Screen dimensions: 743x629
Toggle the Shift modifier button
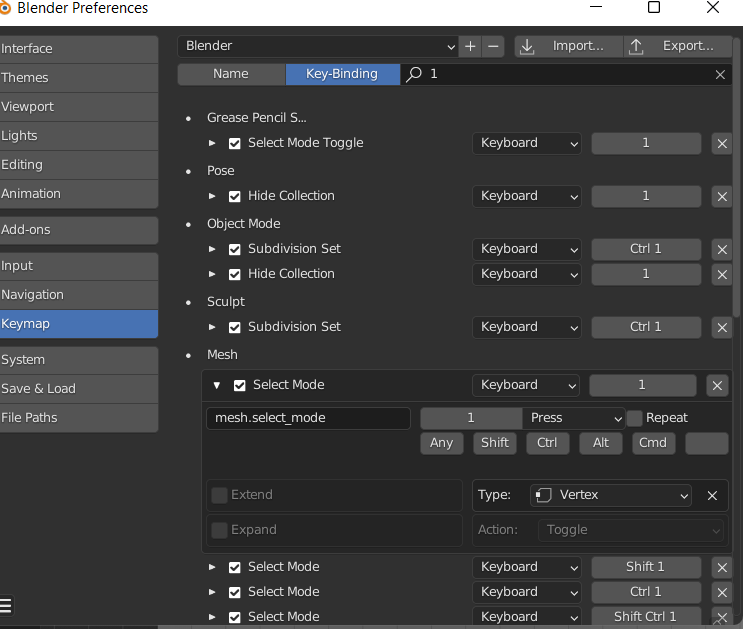(x=495, y=443)
